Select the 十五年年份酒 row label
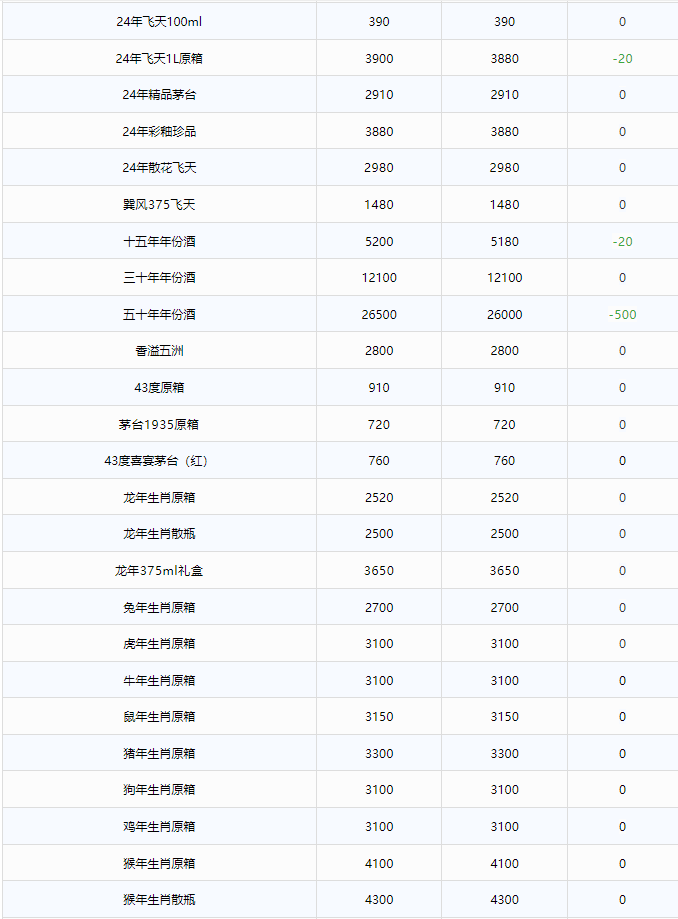This screenshot has height=919, width=678. point(159,242)
